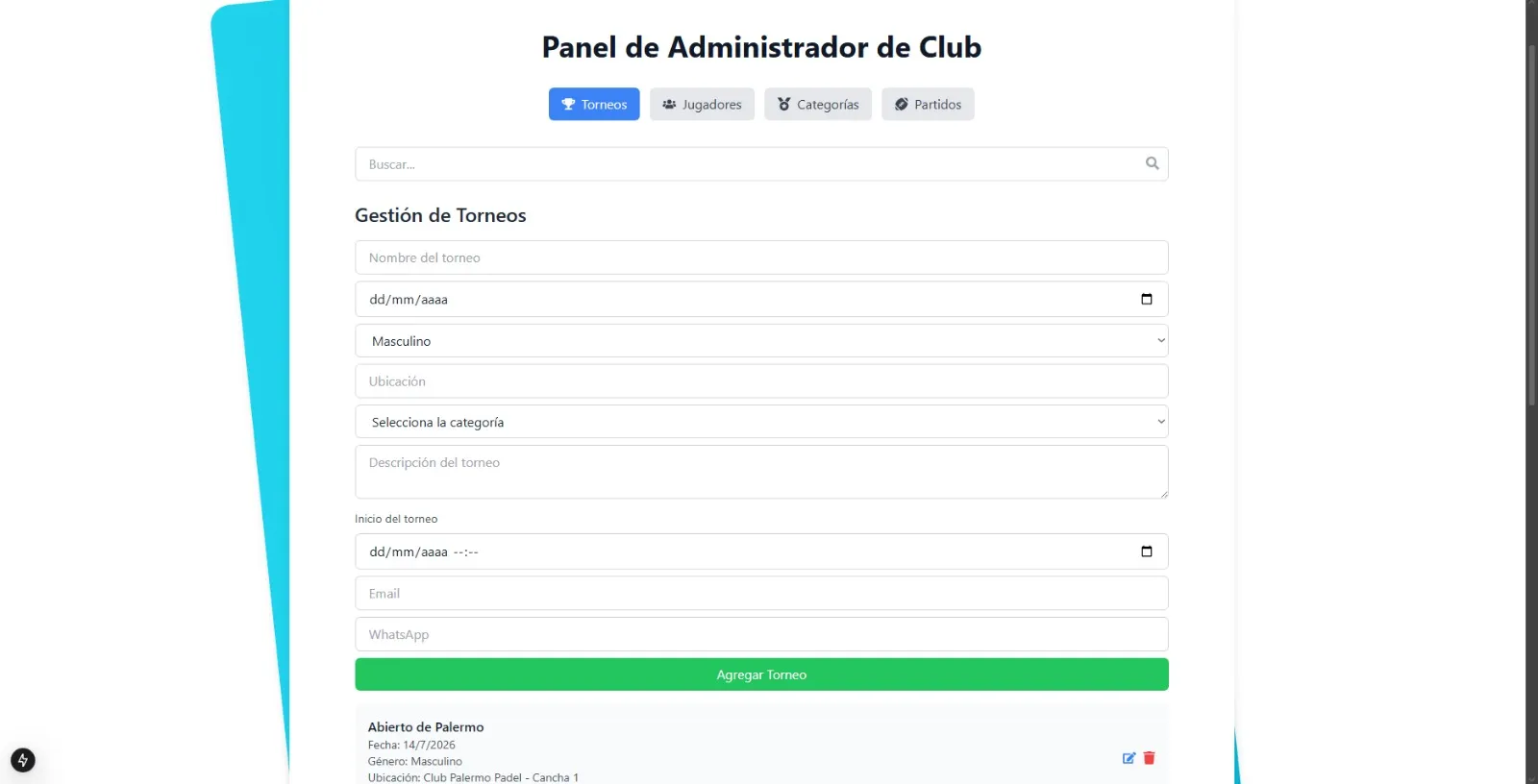Open the Jugadores tab
Image resolution: width=1538 pixels, height=784 pixels.
[702, 104]
